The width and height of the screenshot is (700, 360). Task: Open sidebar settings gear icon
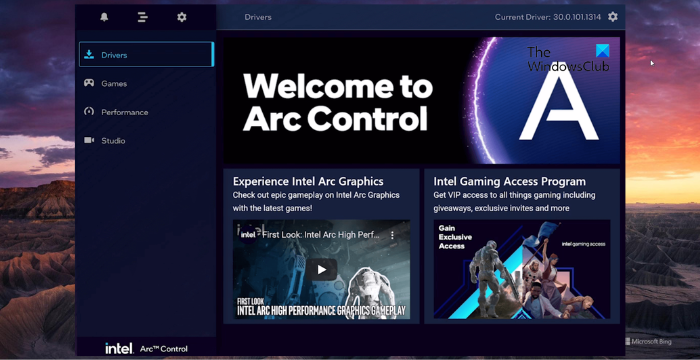pyautogui.click(x=181, y=17)
